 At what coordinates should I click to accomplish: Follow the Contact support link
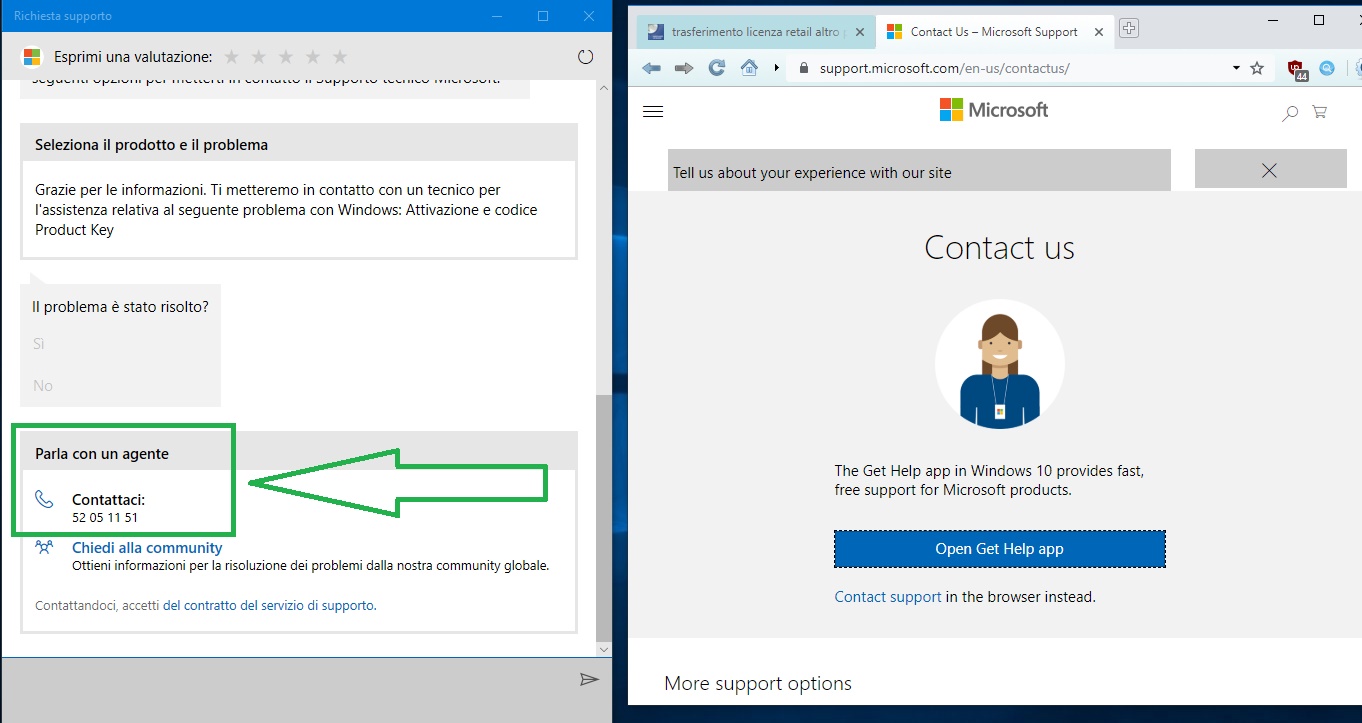888,597
